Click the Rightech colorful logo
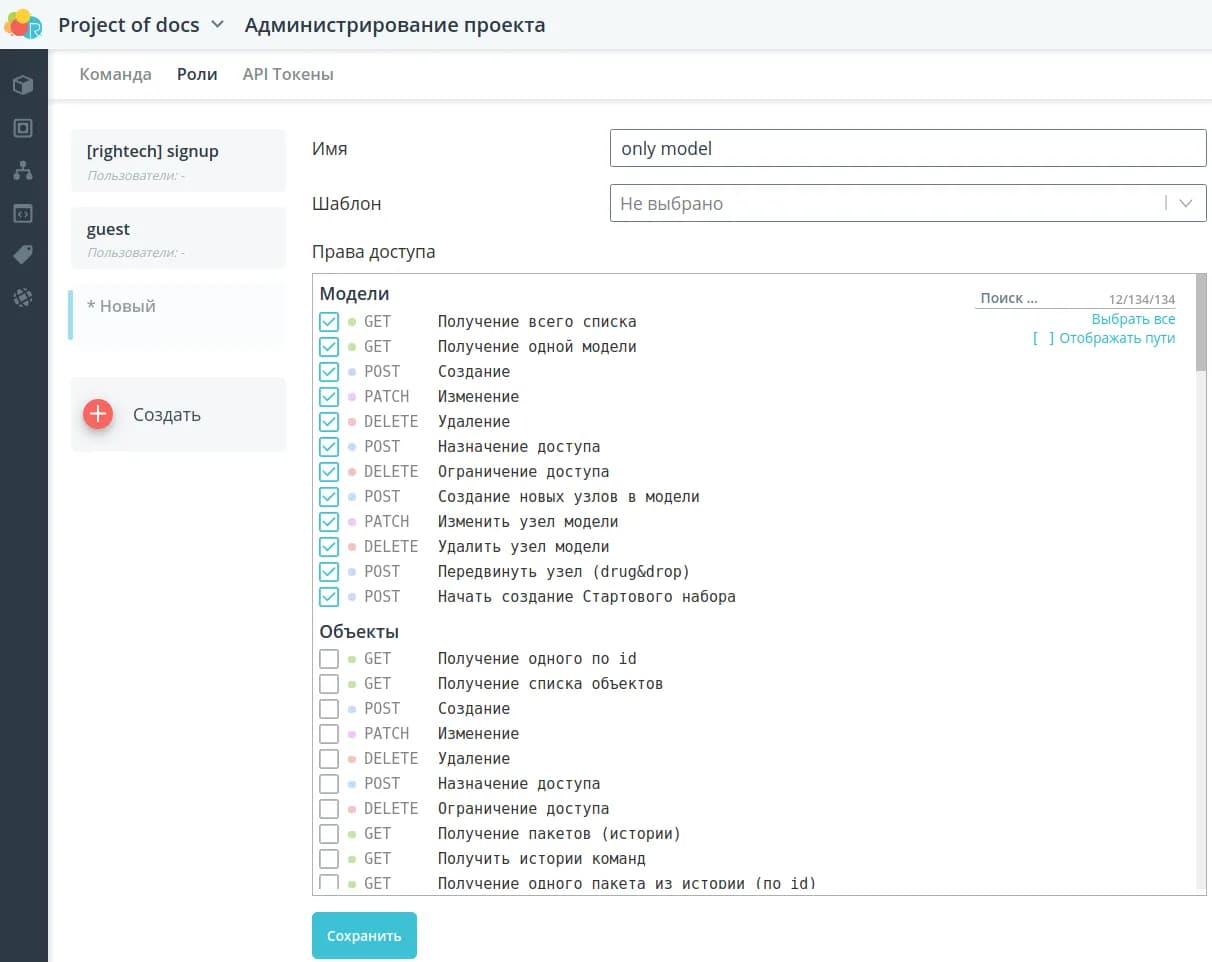Screen dimensions: 1212x962 tap(23, 24)
